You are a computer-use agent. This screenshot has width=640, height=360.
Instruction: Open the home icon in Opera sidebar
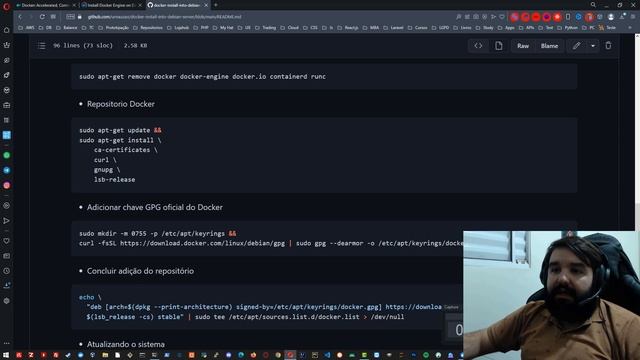point(7,30)
